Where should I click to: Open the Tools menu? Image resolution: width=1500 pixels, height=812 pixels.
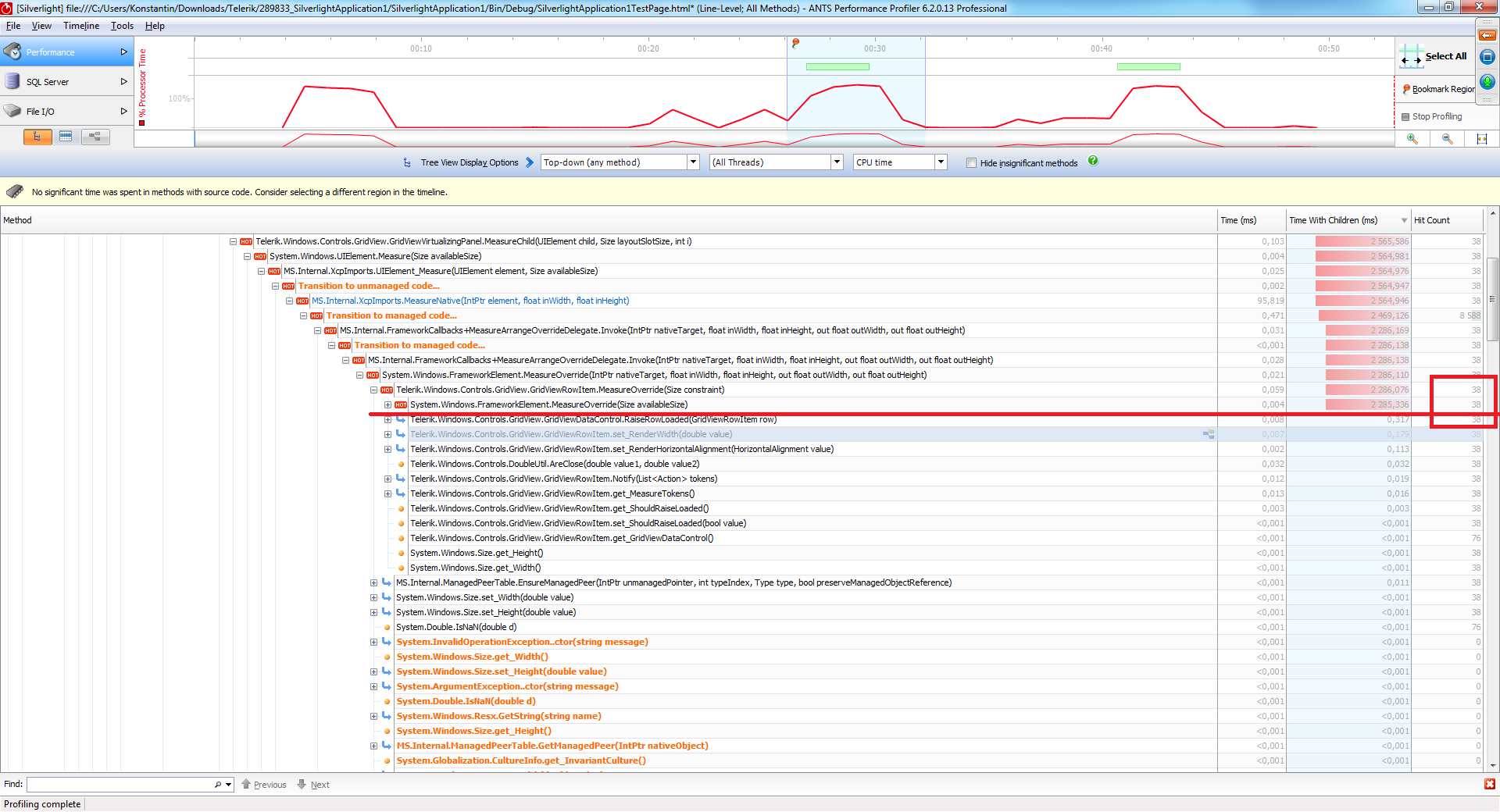[122, 26]
